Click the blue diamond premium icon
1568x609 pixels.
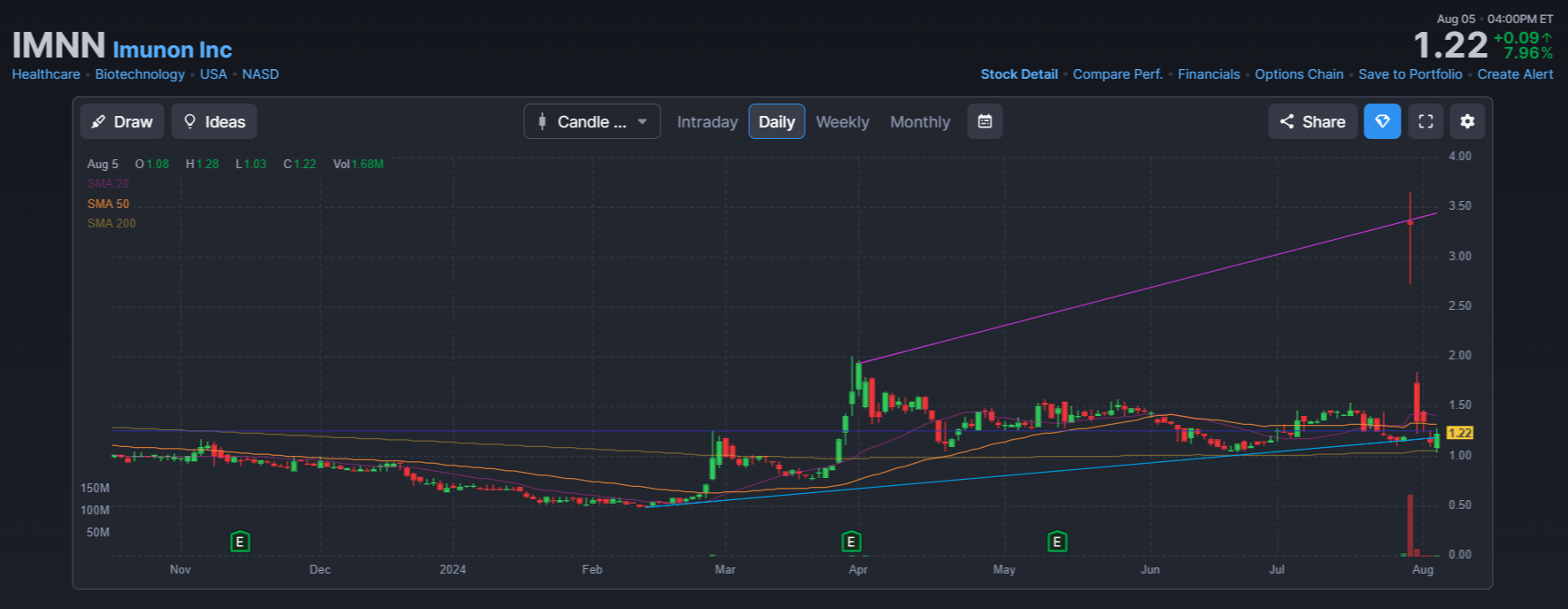pos(1382,121)
